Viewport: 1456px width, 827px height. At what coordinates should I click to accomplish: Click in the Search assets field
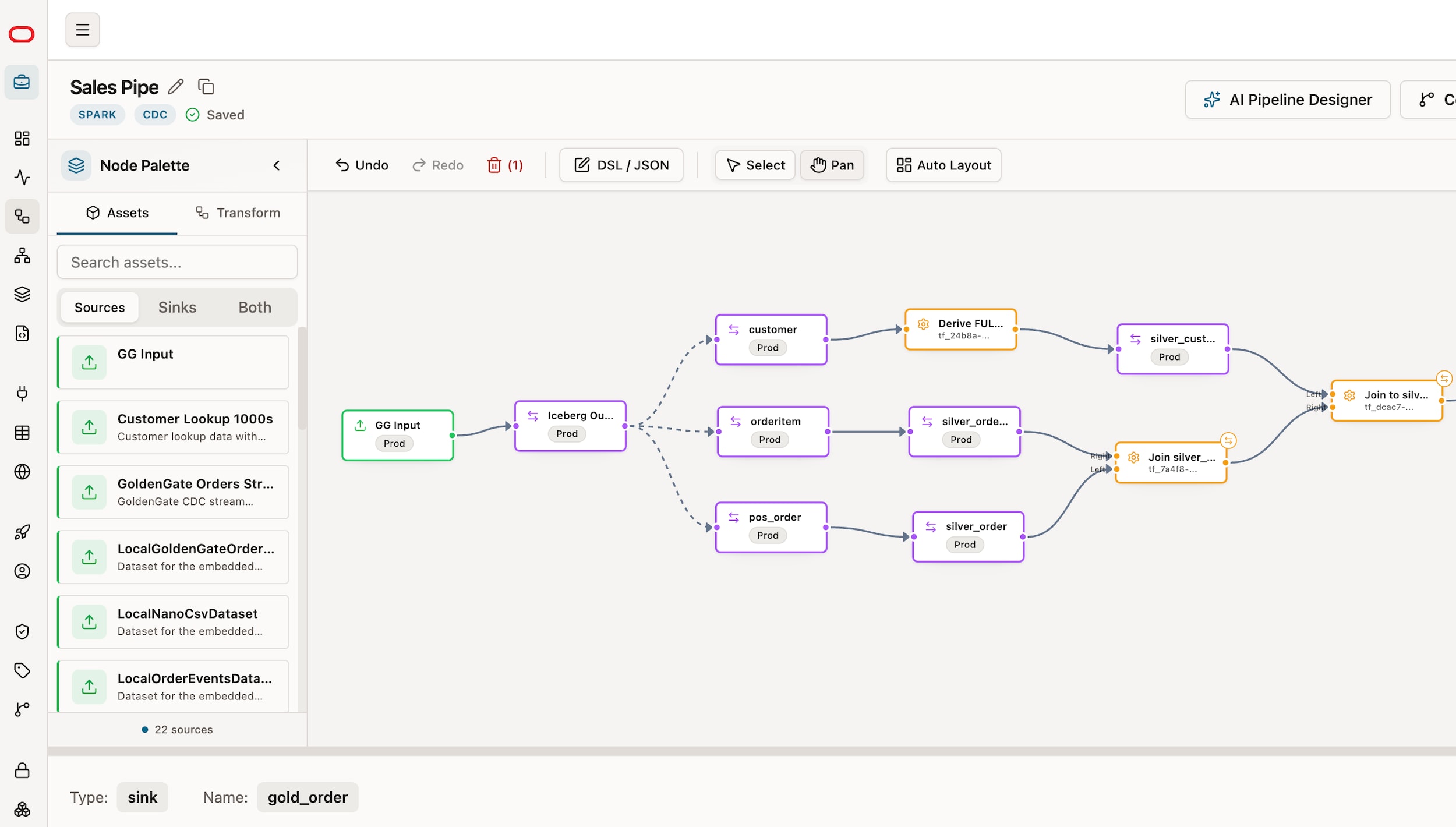(x=177, y=263)
